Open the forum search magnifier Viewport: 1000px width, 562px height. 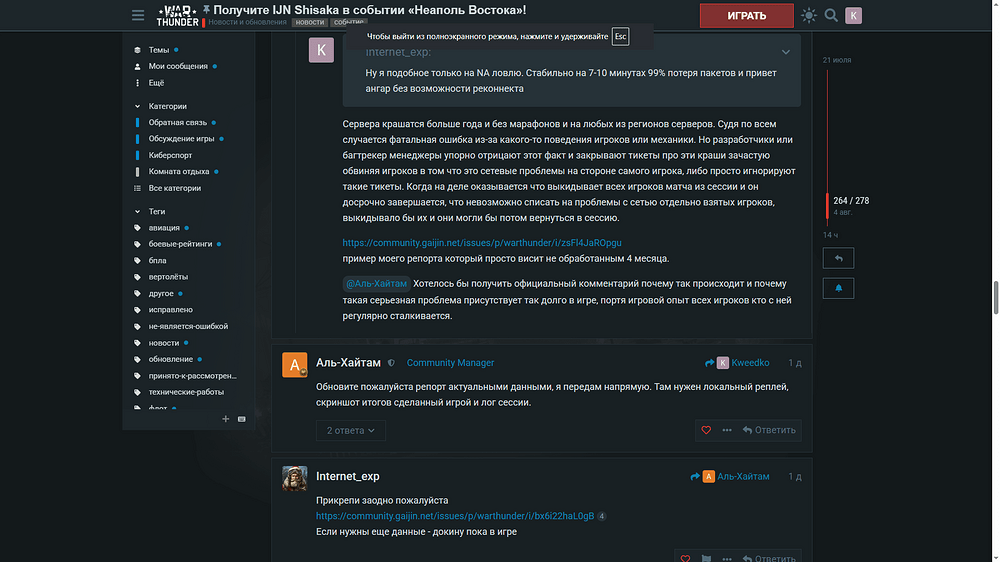[x=831, y=15]
